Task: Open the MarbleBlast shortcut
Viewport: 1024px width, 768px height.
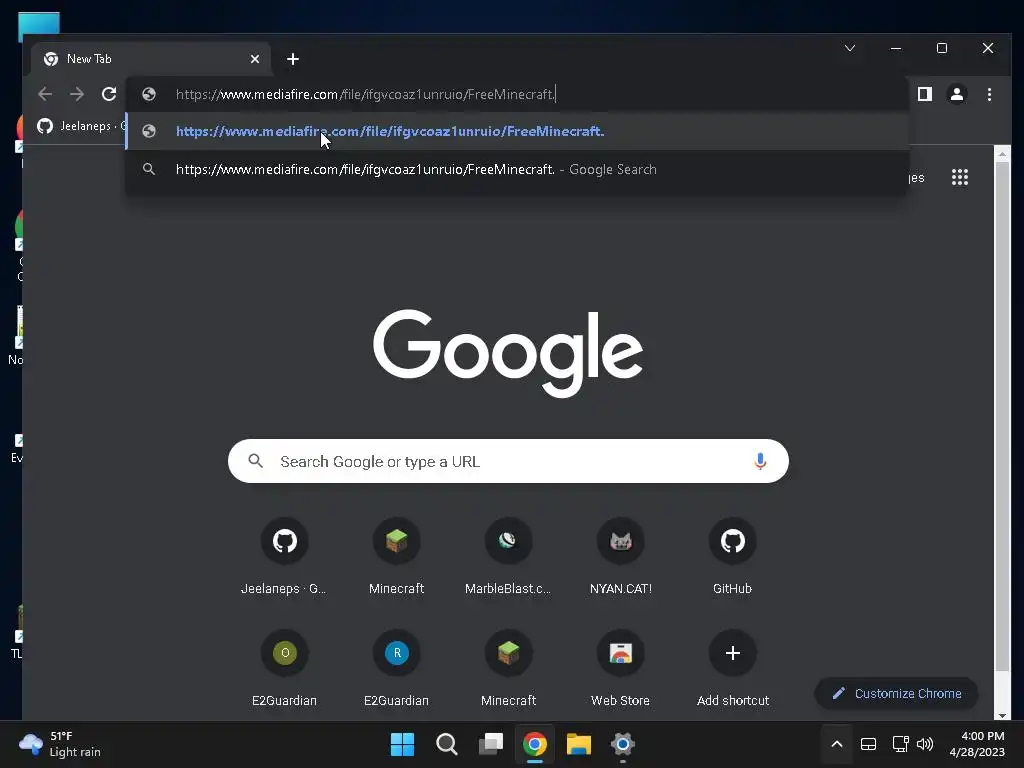Action: tap(508, 557)
